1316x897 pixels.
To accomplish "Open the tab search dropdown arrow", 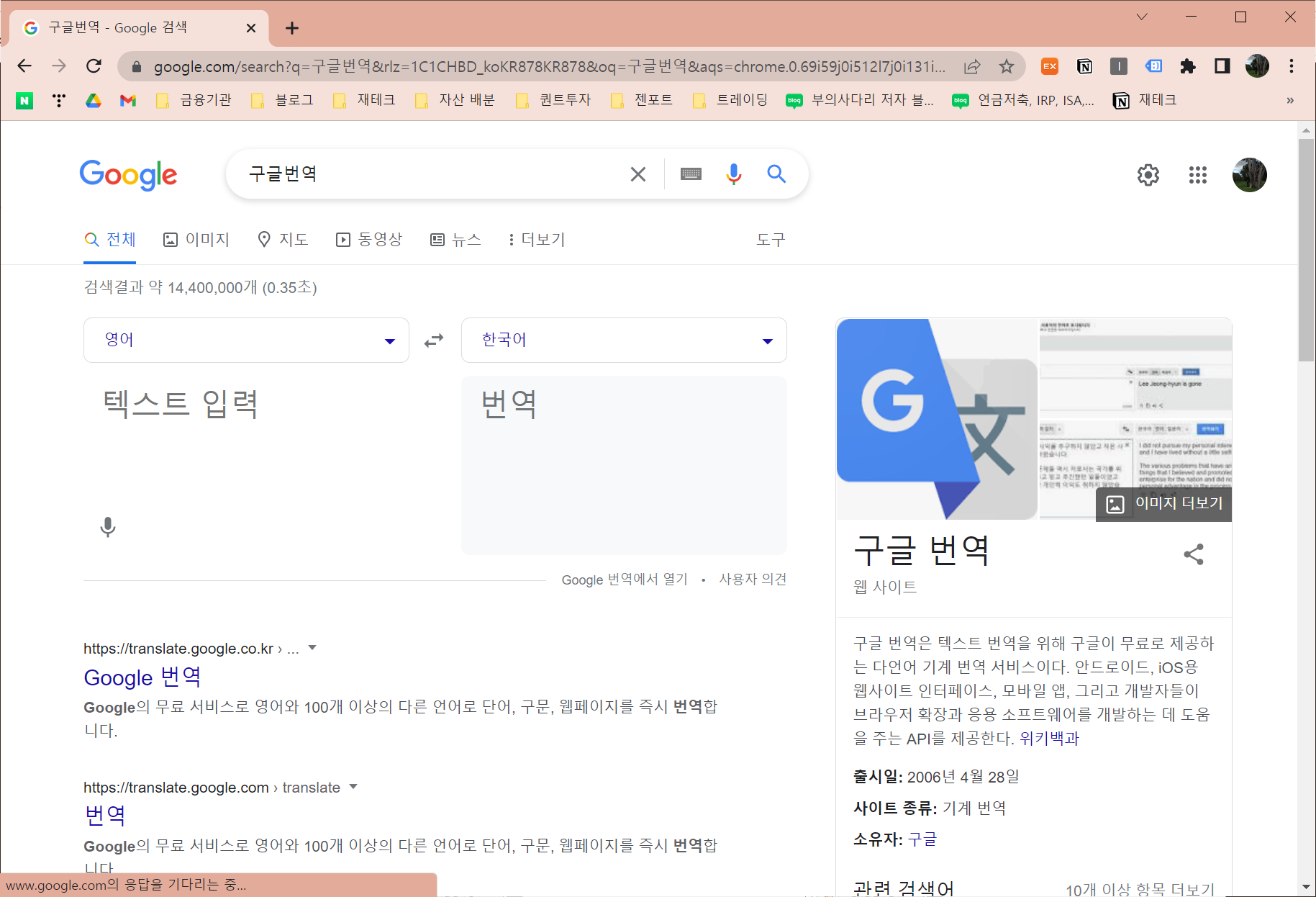I will point(1142,17).
